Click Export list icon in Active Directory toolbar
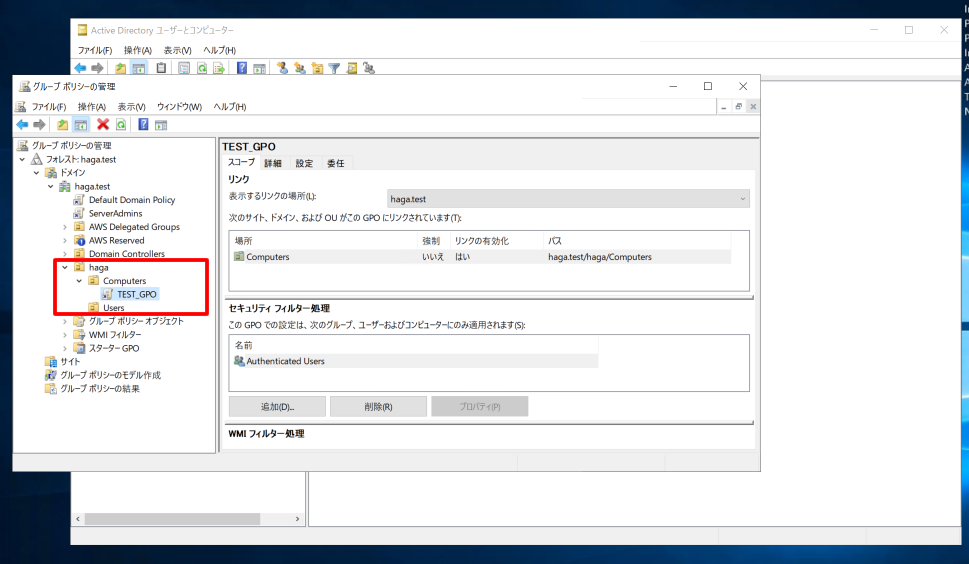This screenshot has height=564, width=969. pyautogui.click(x=219, y=68)
